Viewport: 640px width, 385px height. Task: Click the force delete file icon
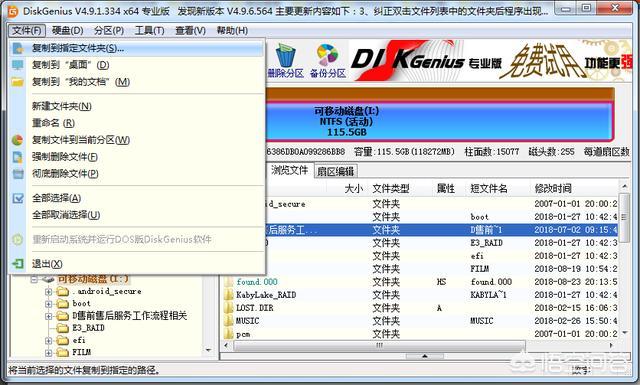point(18,157)
